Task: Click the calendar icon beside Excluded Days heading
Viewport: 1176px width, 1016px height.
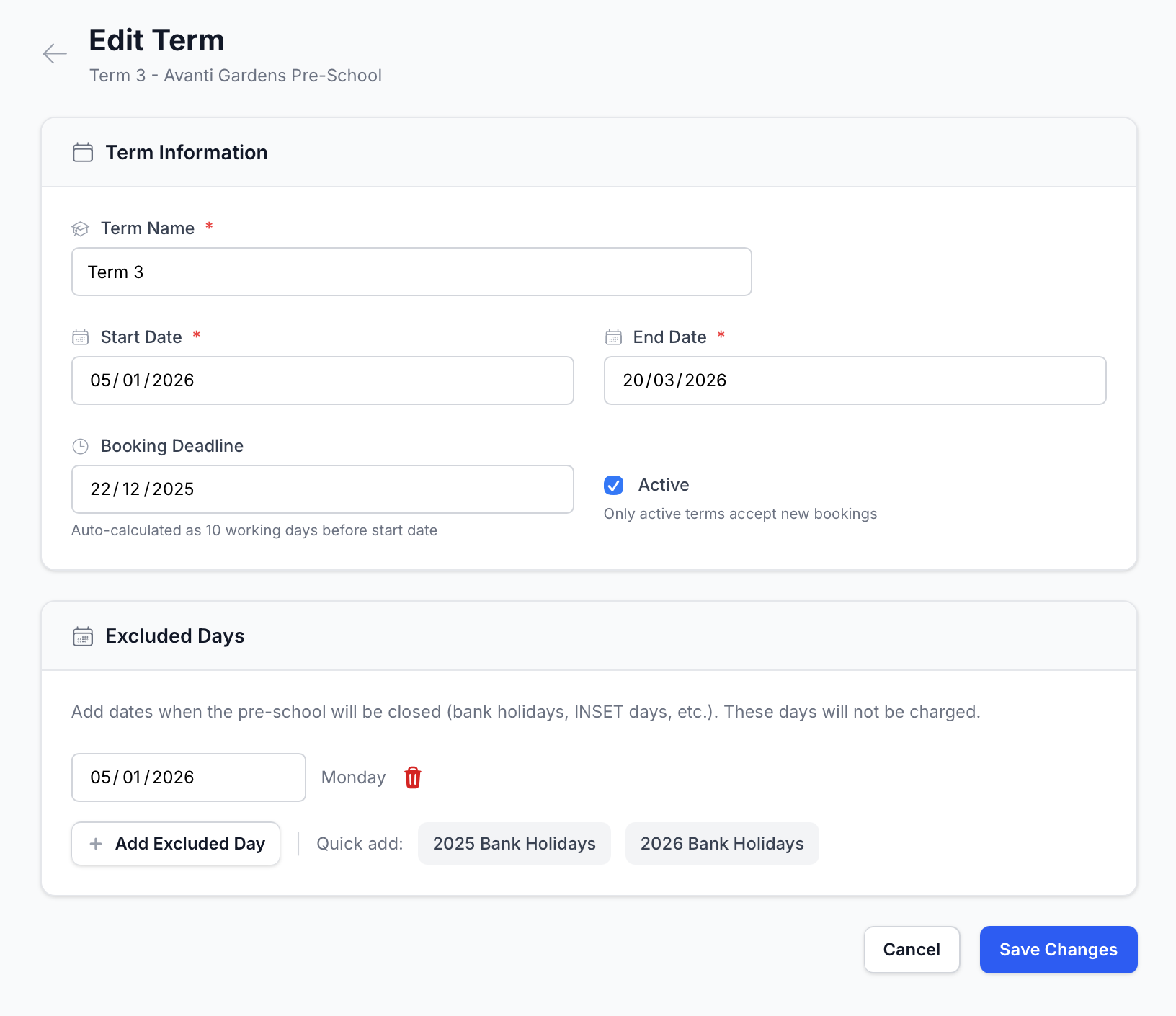Action: pyautogui.click(x=83, y=636)
